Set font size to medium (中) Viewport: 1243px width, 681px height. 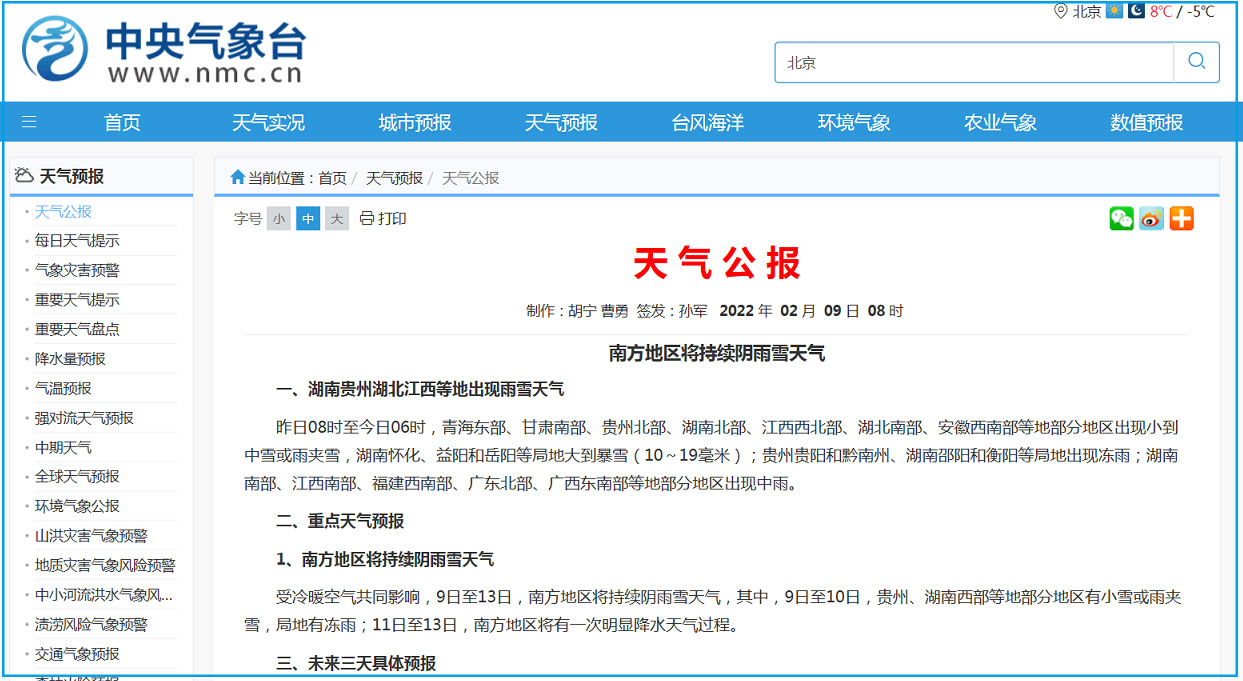(x=308, y=219)
